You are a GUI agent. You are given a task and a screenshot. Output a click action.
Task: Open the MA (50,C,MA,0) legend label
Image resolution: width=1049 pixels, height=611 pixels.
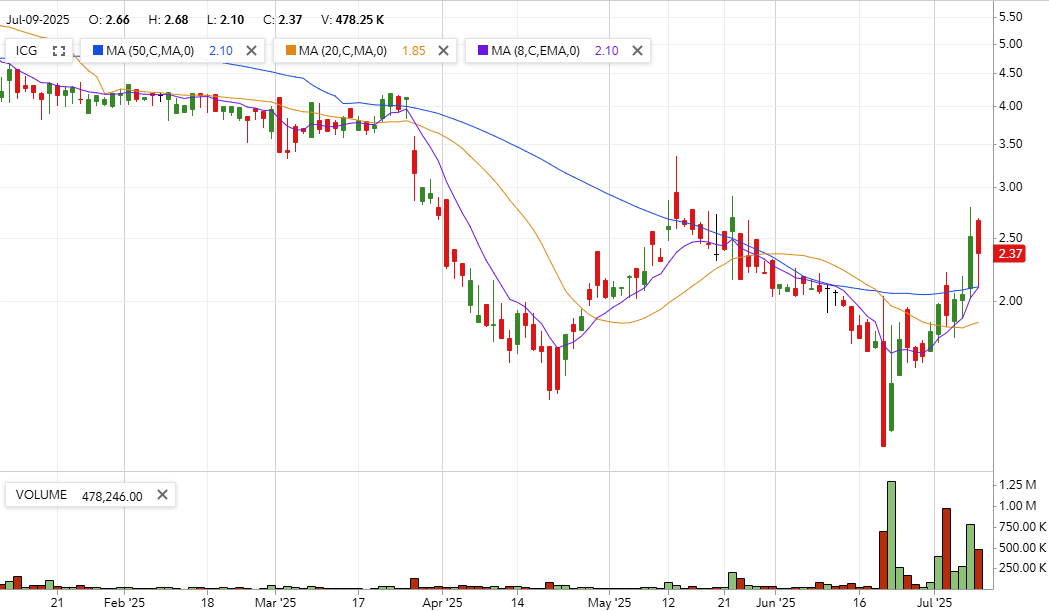point(150,51)
